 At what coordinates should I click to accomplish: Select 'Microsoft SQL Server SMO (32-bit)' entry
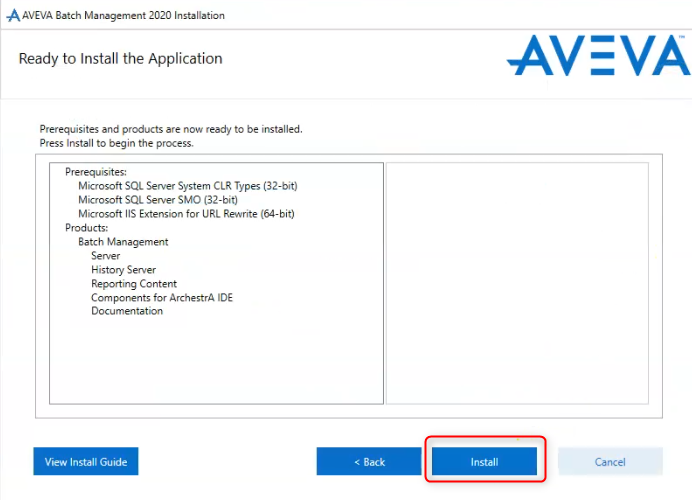pos(158,200)
